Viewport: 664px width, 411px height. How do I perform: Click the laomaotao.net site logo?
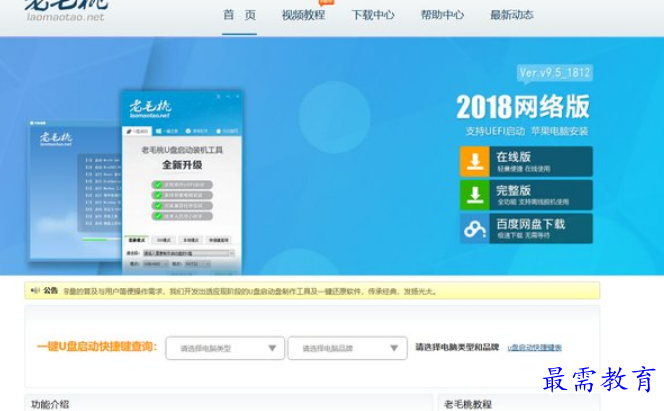[65, 11]
